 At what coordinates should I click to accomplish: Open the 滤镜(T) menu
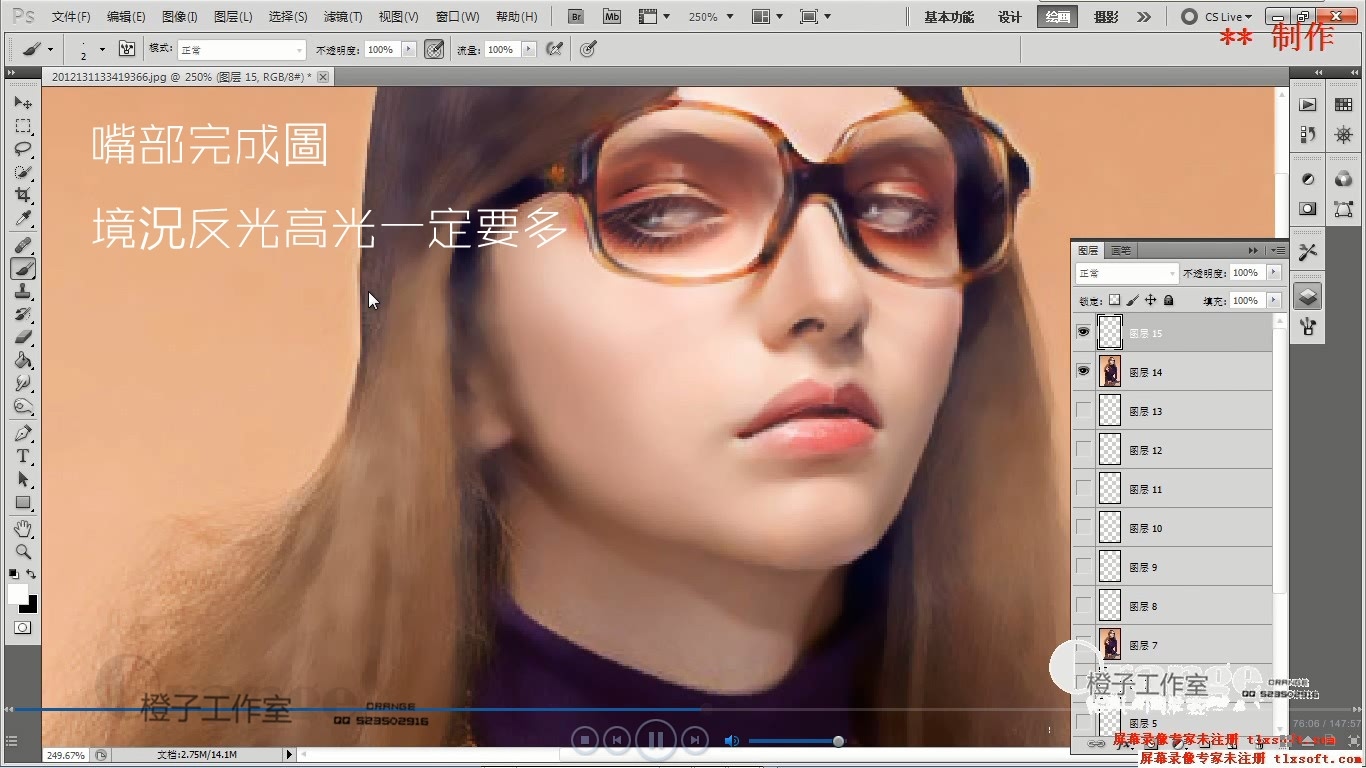343,17
